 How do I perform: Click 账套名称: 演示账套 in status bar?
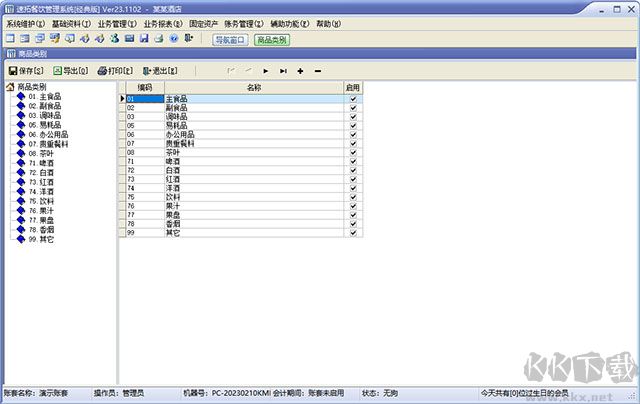tap(36, 393)
